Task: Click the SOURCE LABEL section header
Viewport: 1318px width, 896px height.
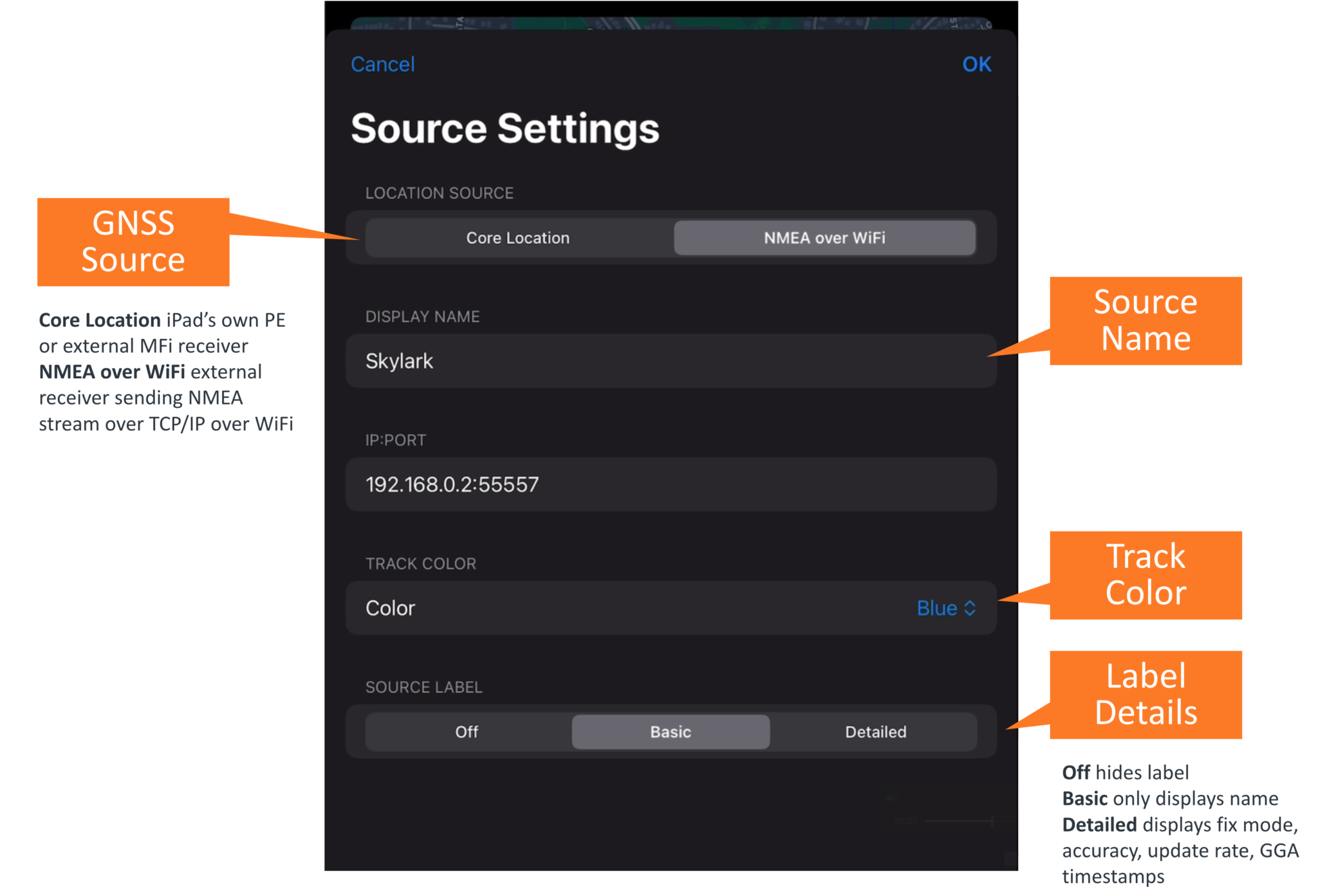Action: point(424,687)
